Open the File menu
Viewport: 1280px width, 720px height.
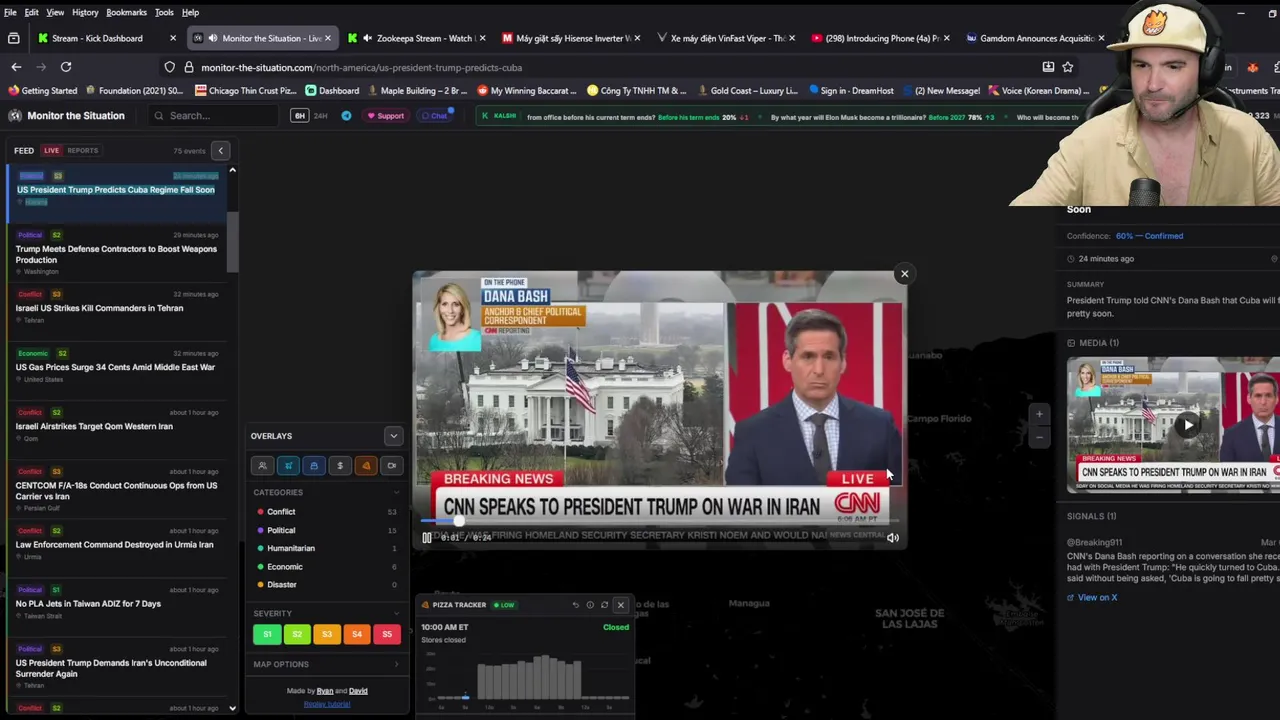(x=10, y=12)
